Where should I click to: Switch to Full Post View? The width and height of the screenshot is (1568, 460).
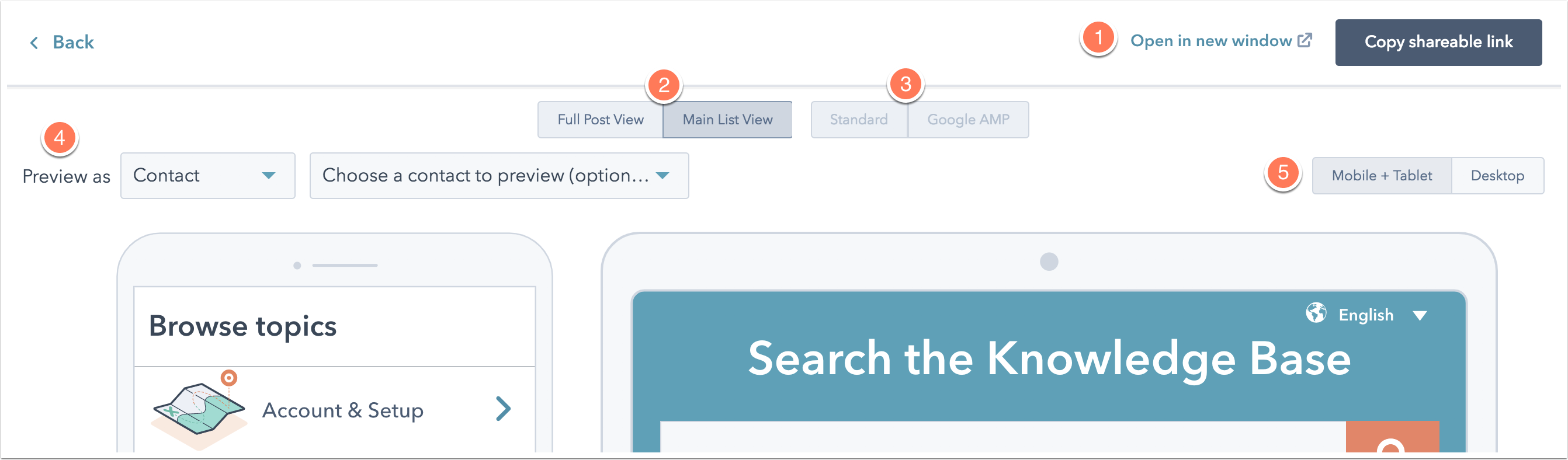pos(600,120)
